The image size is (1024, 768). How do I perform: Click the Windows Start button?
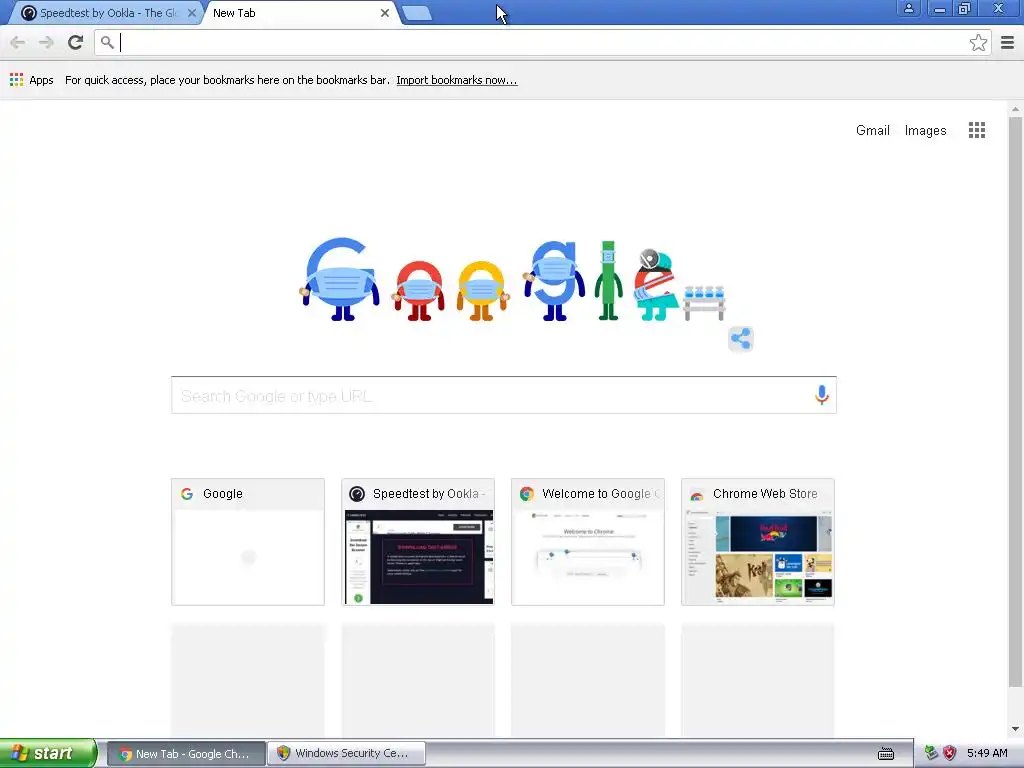[48, 754]
